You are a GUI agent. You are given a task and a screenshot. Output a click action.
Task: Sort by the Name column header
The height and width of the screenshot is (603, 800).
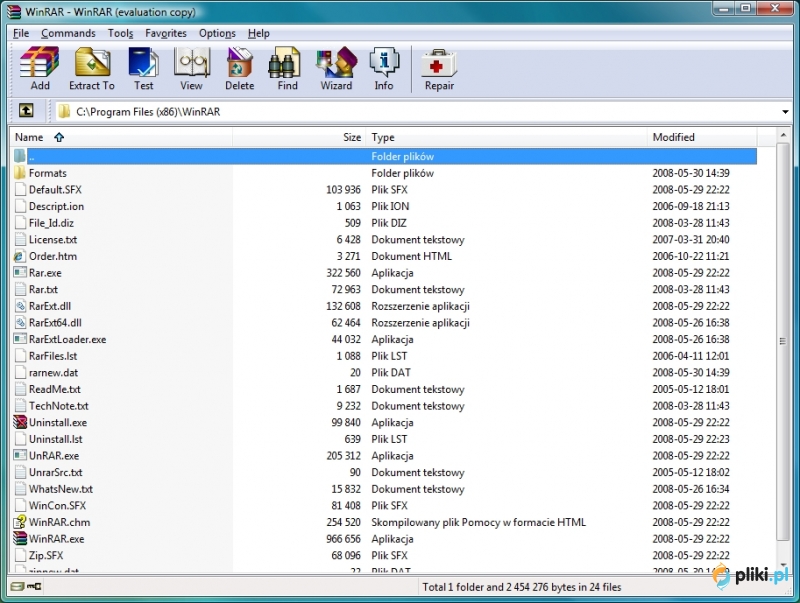pos(121,137)
